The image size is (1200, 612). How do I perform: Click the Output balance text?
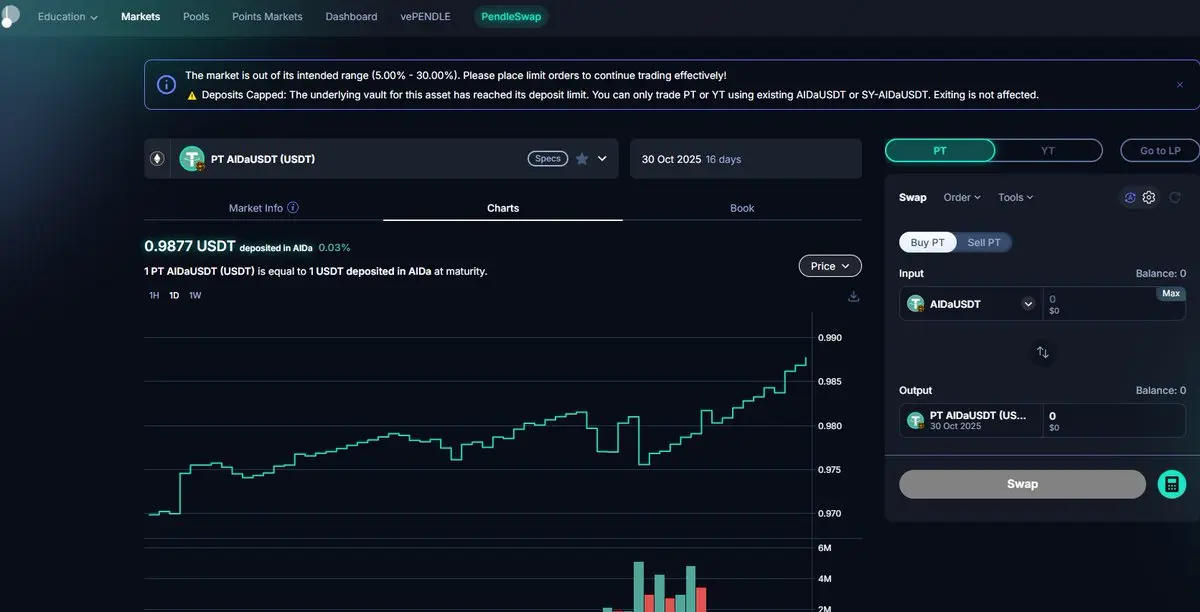pyautogui.click(x=1161, y=390)
